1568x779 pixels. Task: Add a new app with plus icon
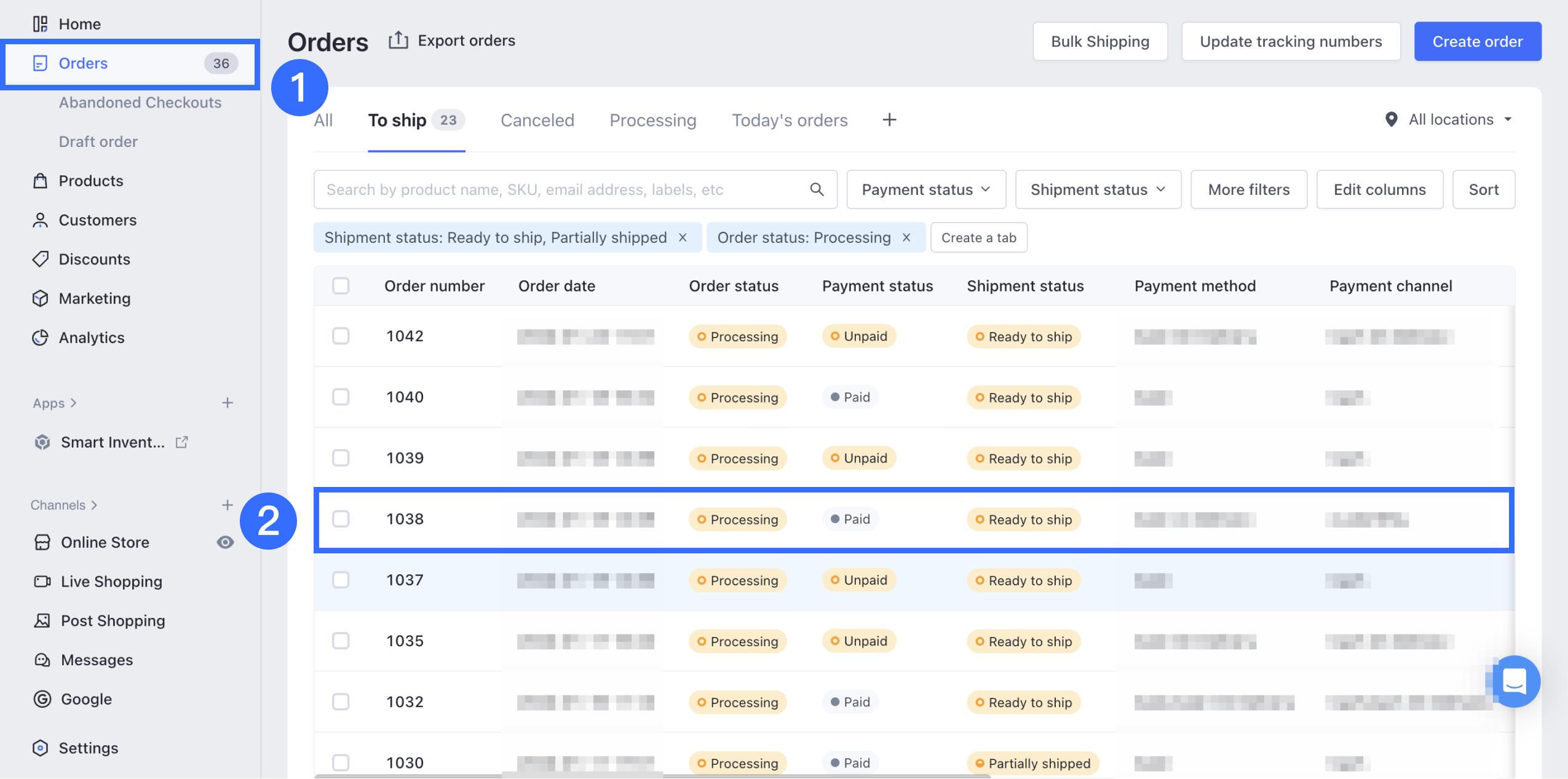click(x=228, y=403)
